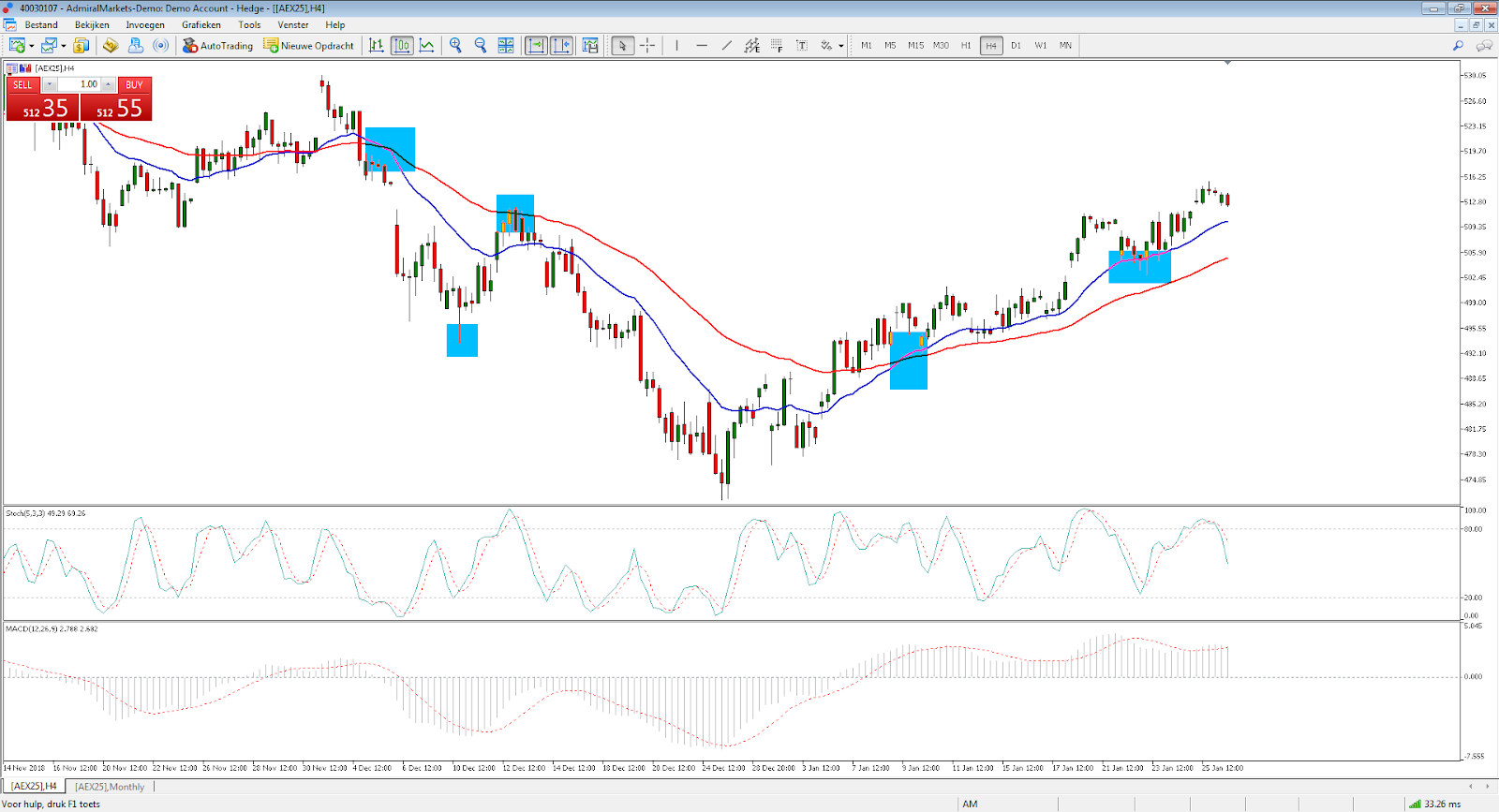The image size is (1499, 812).
Task: Increase trade volume with up stepper
Action: [x=109, y=84]
